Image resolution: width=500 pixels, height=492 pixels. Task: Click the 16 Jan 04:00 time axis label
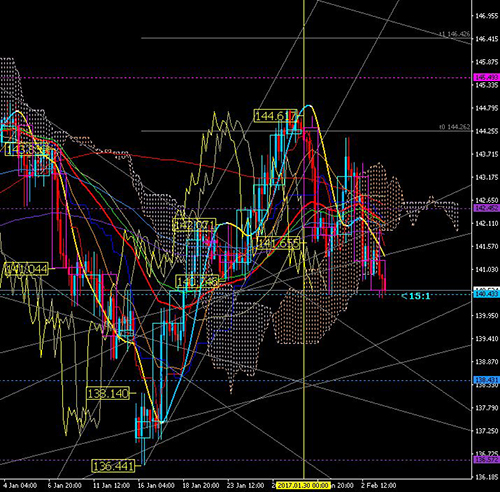(x=156, y=485)
